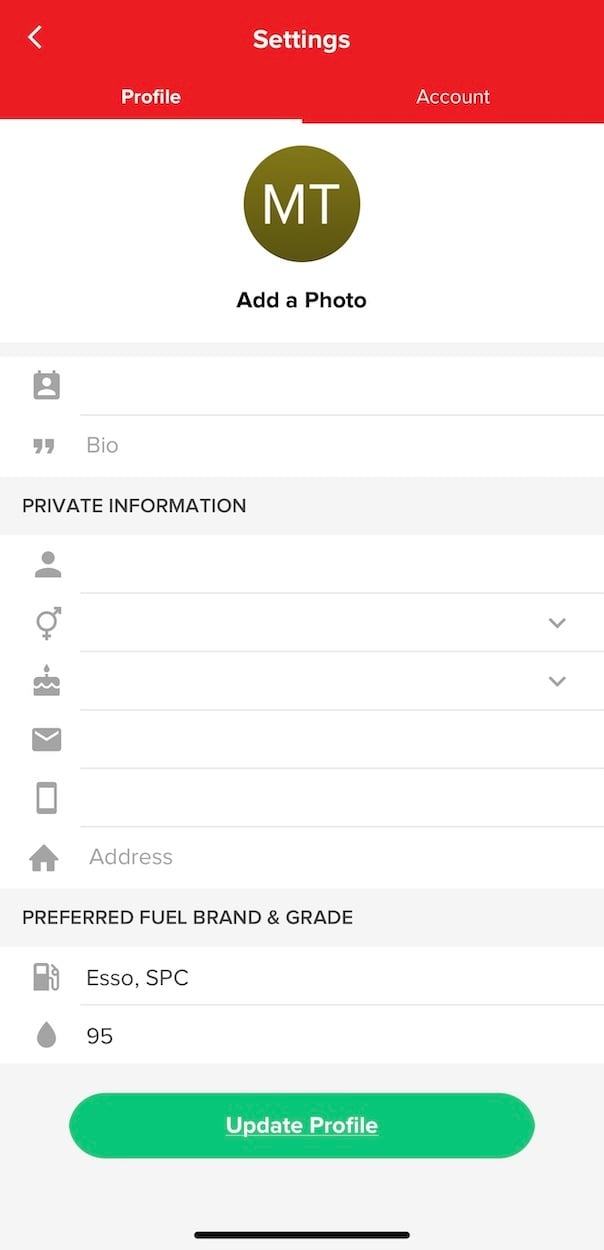Viewport: 604px width, 1250px height.
Task: Click the quotation marks Bio icon
Action: point(44,446)
